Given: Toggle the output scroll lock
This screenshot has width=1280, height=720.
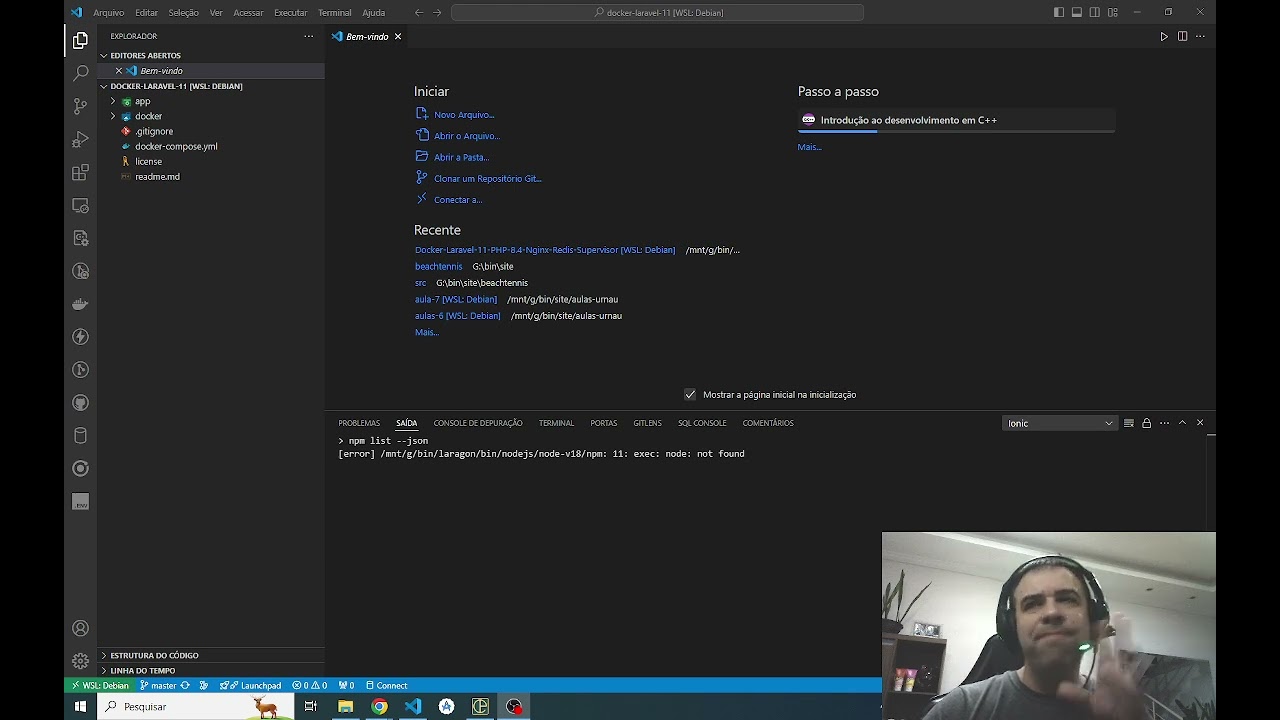Looking at the screenshot, I should (x=1147, y=423).
